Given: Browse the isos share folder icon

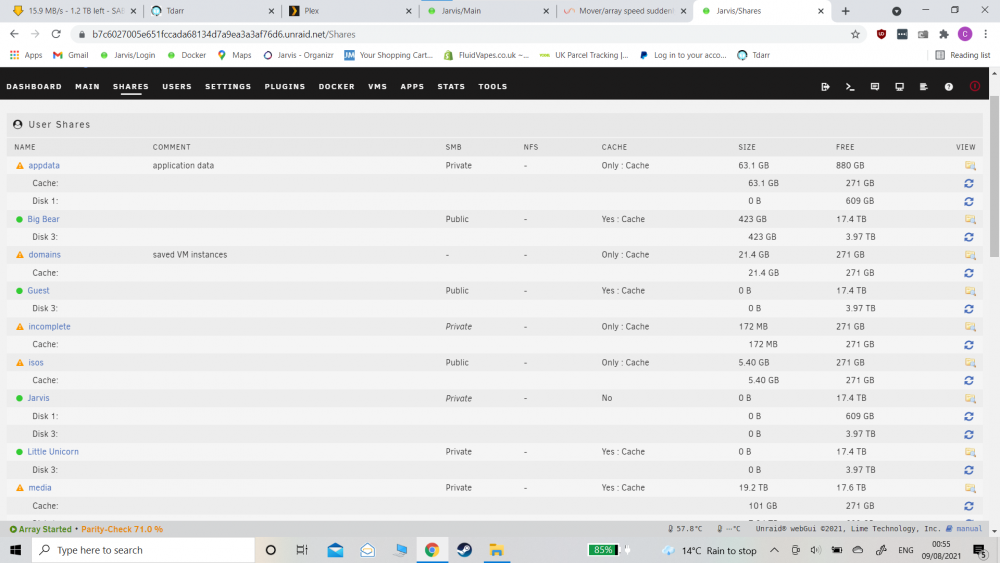Looking at the screenshot, I should [970, 362].
